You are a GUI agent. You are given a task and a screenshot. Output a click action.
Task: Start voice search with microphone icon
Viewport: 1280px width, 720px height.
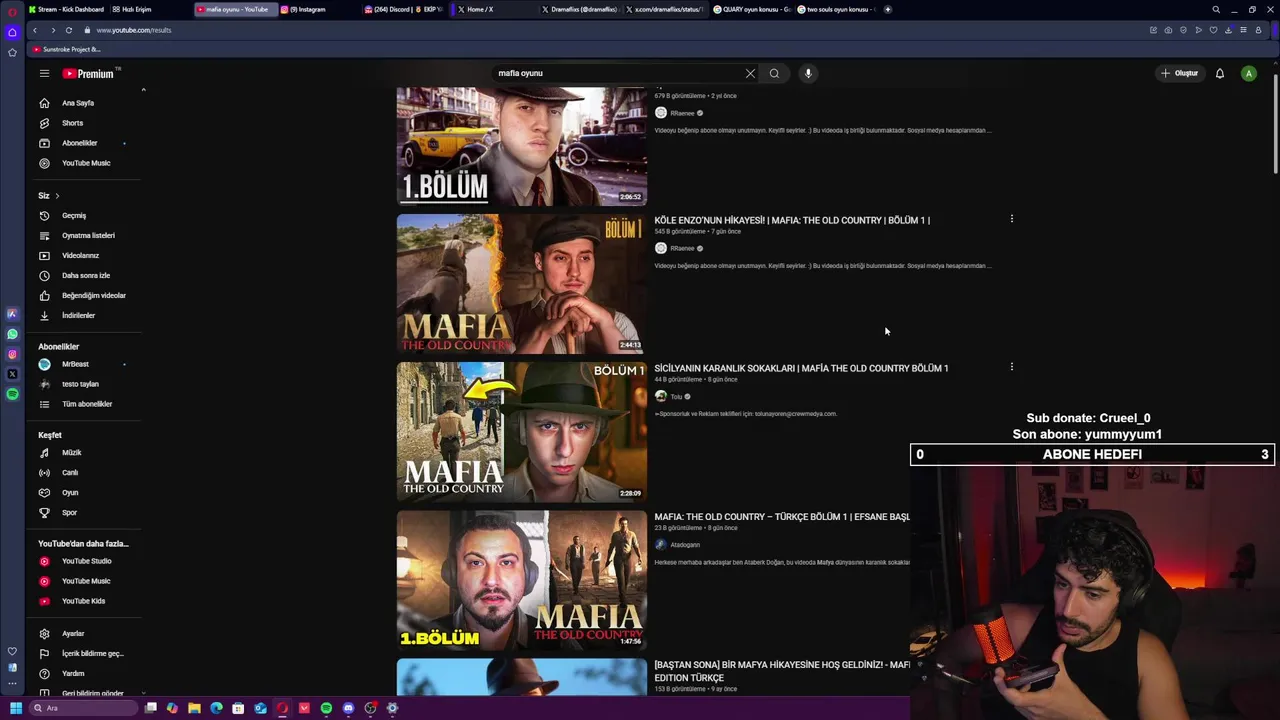pyautogui.click(x=808, y=73)
